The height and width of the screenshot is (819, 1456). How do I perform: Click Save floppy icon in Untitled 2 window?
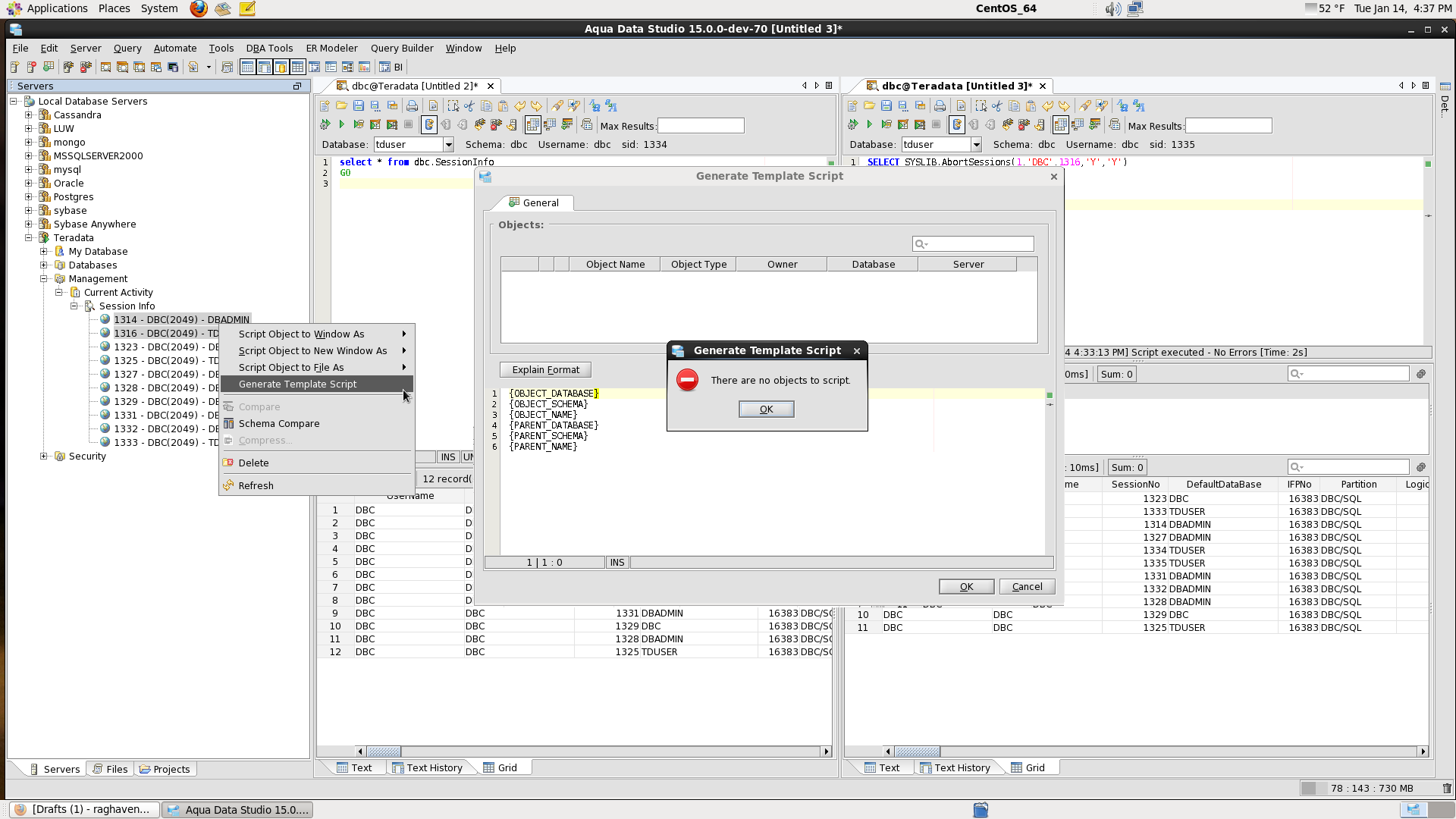pos(359,105)
